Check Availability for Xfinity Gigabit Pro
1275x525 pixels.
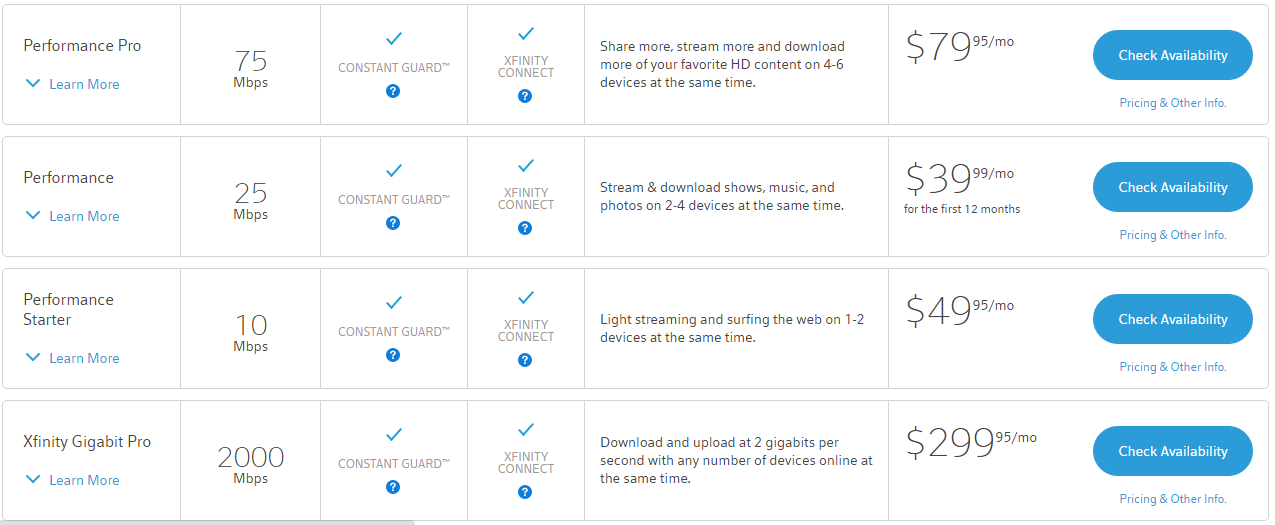coord(1172,451)
